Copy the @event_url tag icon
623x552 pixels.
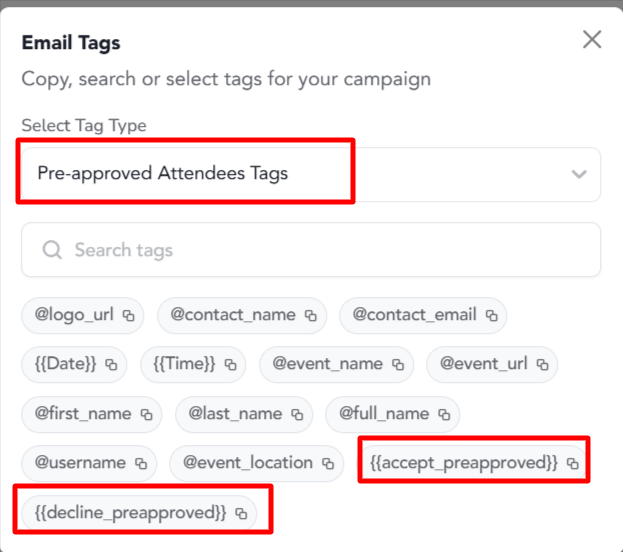coord(542,364)
